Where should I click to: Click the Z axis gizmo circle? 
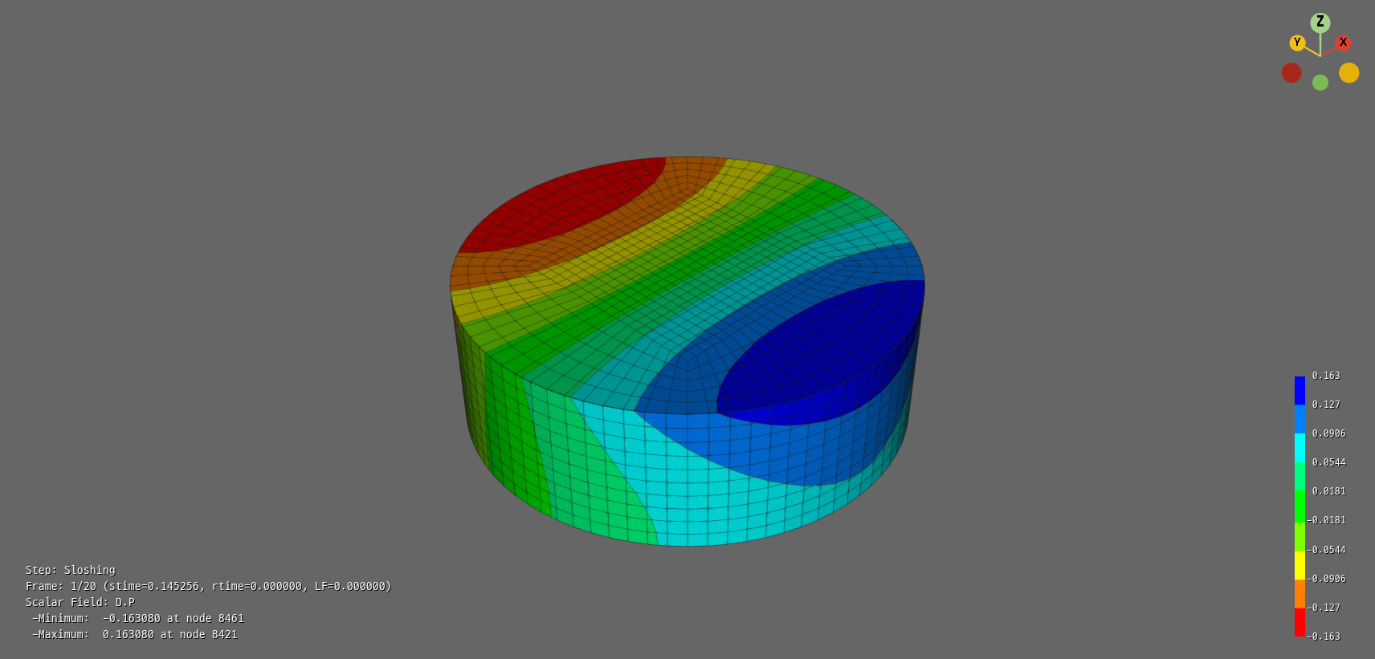coord(1320,22)
